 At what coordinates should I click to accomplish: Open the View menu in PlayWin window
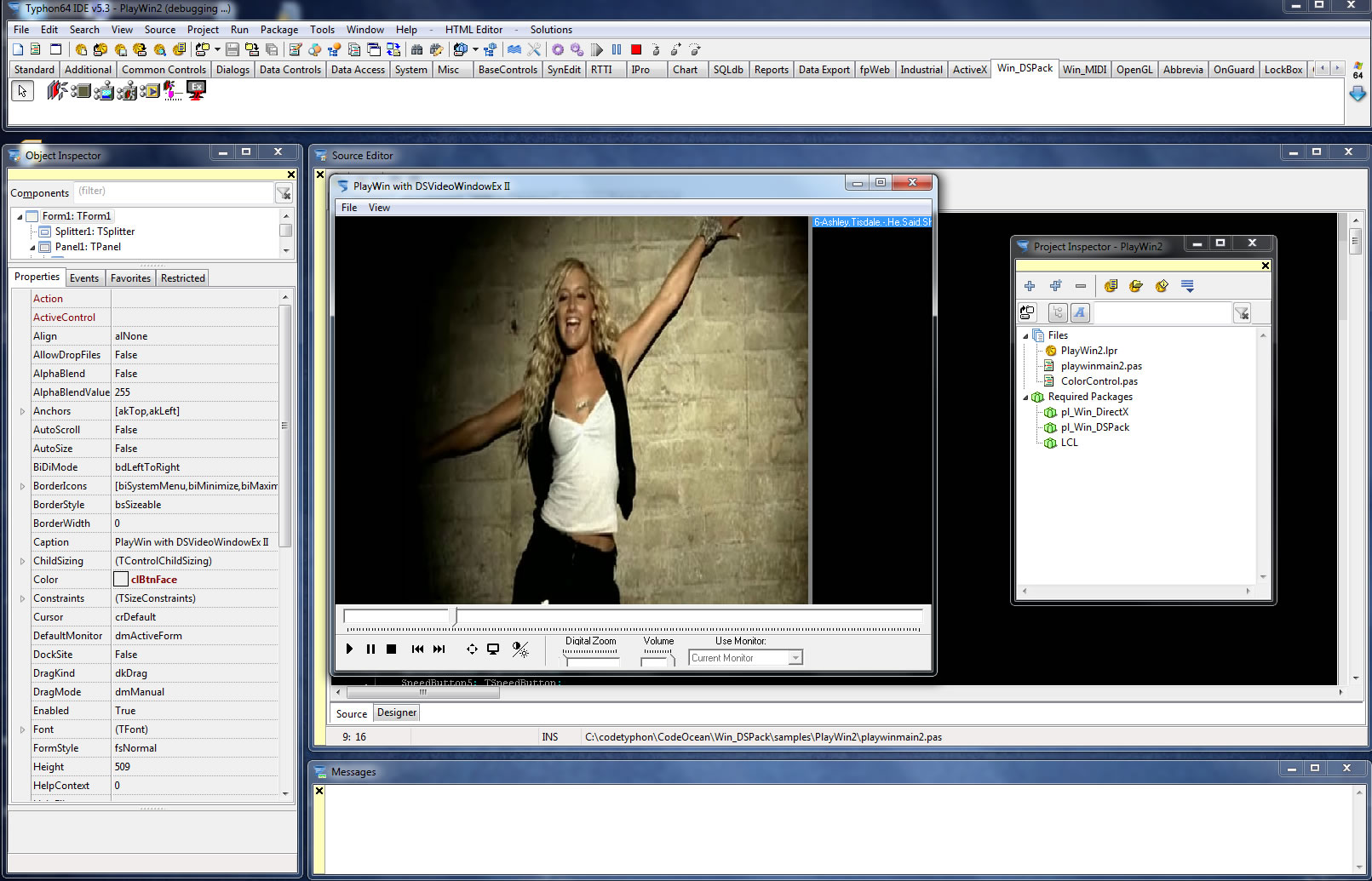[x=379, y=208]
